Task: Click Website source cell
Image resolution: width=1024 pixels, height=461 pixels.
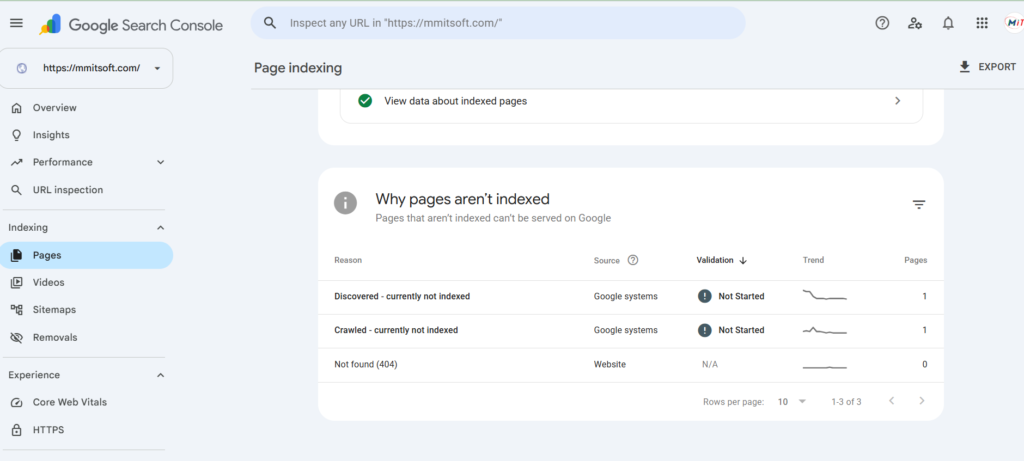Action: click(x=609, y=364)
